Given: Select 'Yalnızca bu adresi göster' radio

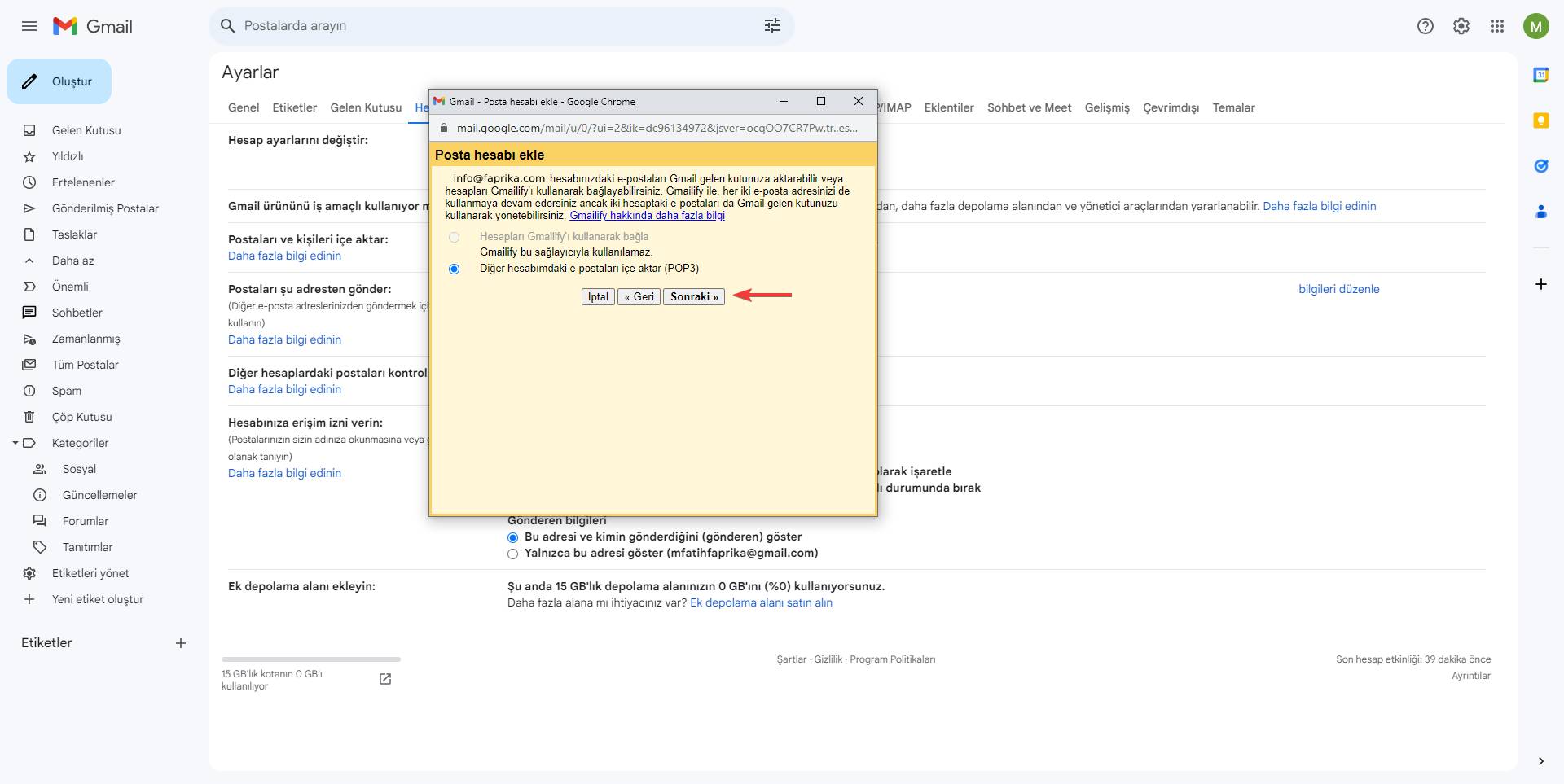Looking at the screenshot, I should click(512, 554).
